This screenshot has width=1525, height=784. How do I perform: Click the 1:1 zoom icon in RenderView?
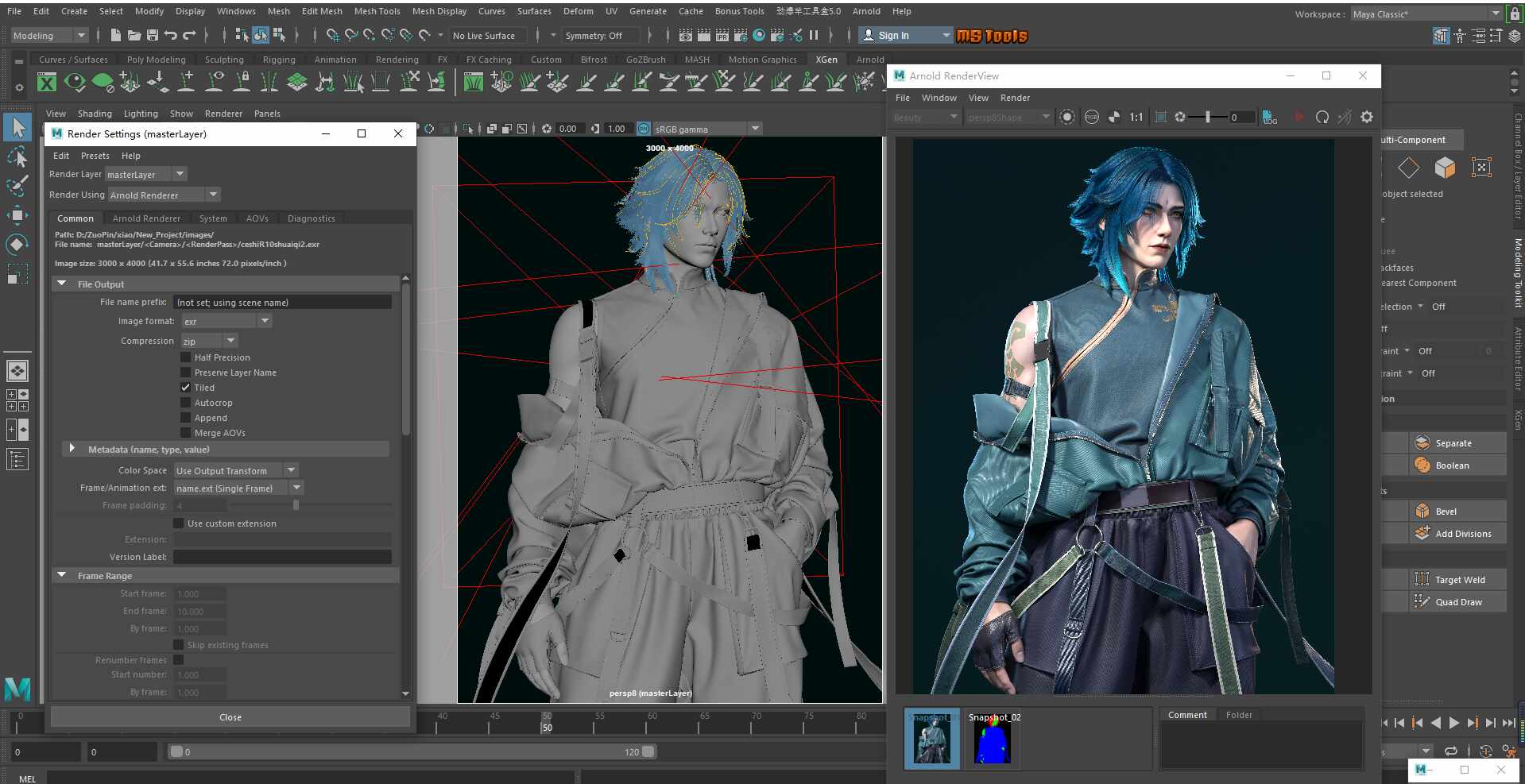tap(1136, 117)
